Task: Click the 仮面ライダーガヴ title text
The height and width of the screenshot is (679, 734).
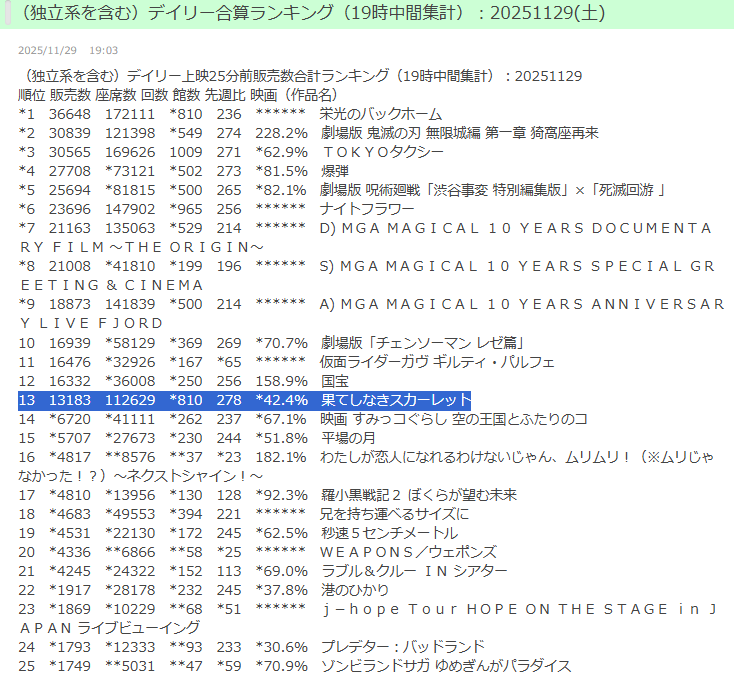Action: pyautogui.click(x=437, y=362)
